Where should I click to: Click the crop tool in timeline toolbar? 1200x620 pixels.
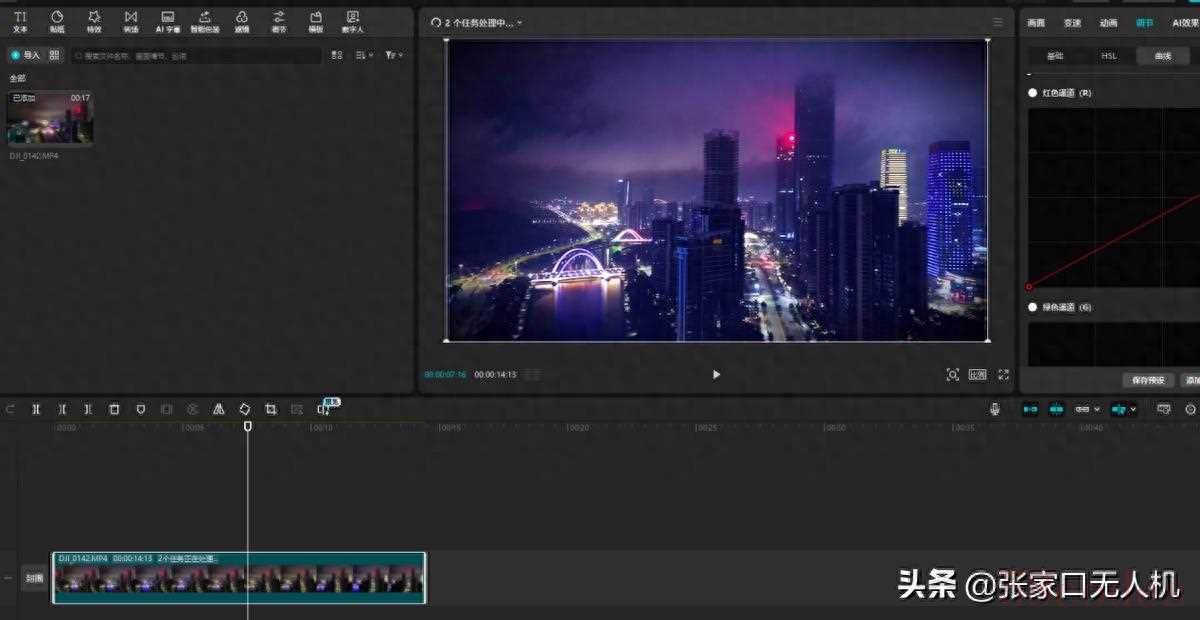[270, 409]
